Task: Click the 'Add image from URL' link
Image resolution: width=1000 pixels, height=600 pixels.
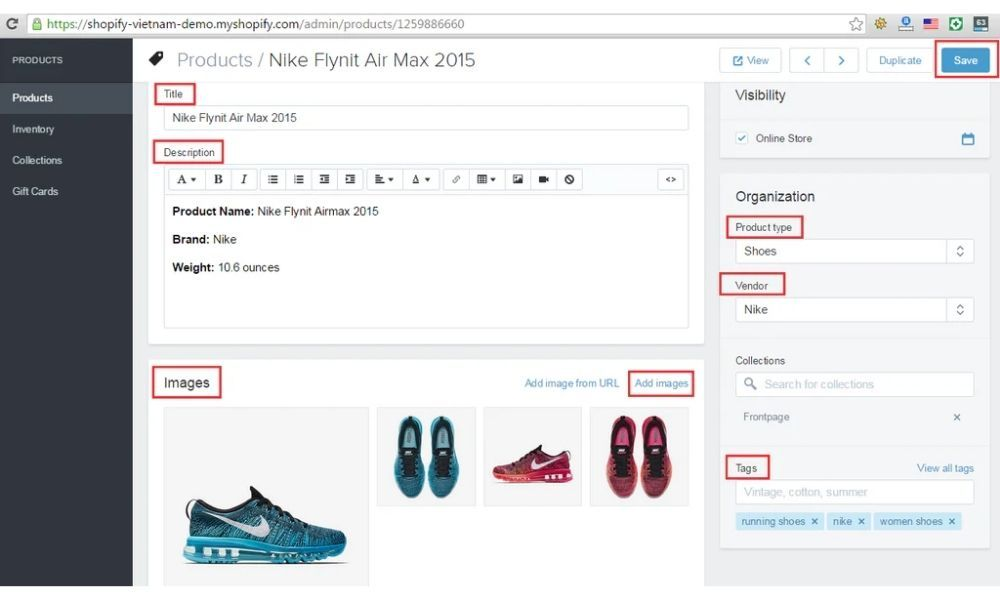Action: tap(571, 384)
